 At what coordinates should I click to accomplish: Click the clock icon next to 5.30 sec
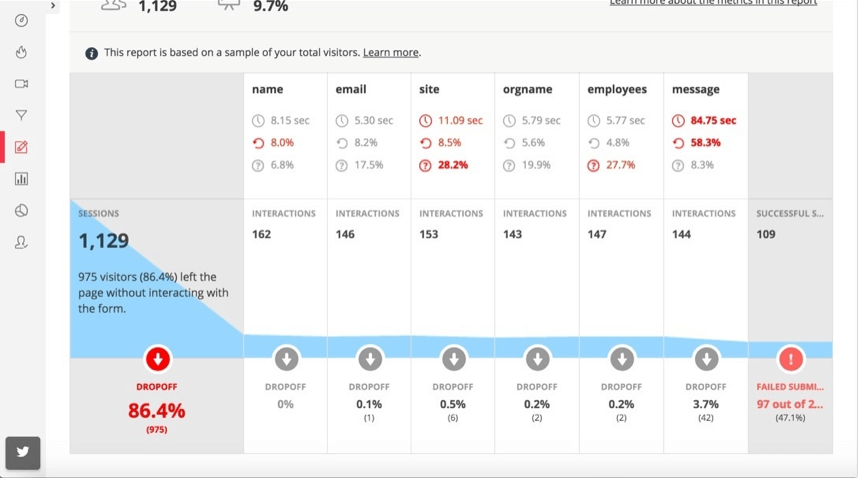(x=341, y=121)
